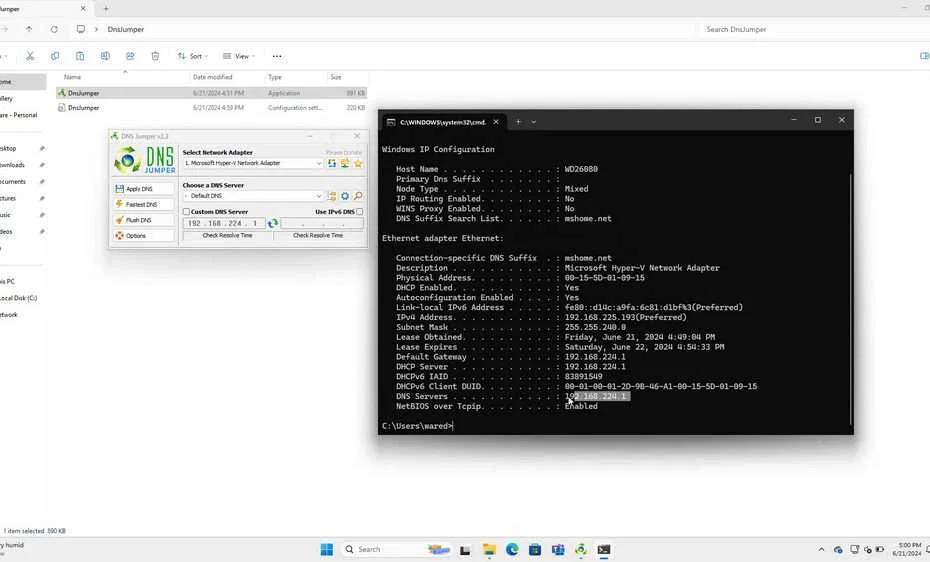The image size is (930, 562).
Task: Click the Paste icon in Explorer toolbar
Action: click(80, 56)
